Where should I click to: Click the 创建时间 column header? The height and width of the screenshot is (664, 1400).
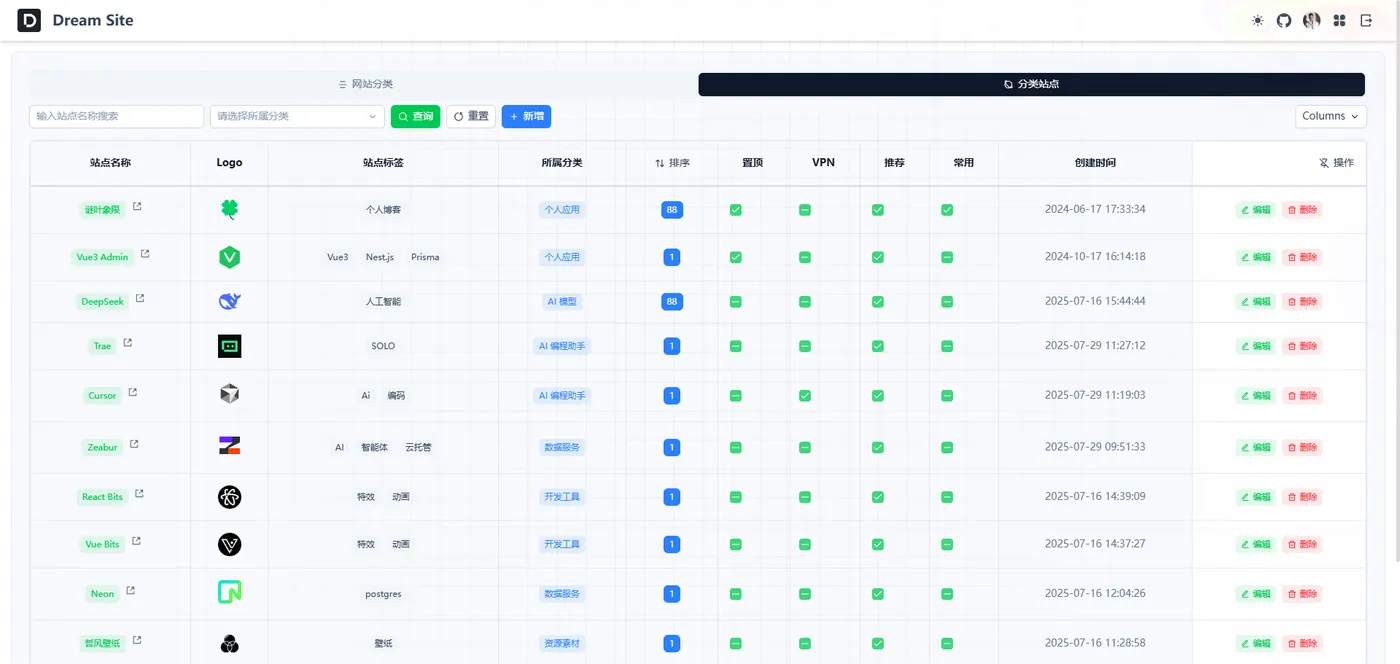click(1095, 162)
